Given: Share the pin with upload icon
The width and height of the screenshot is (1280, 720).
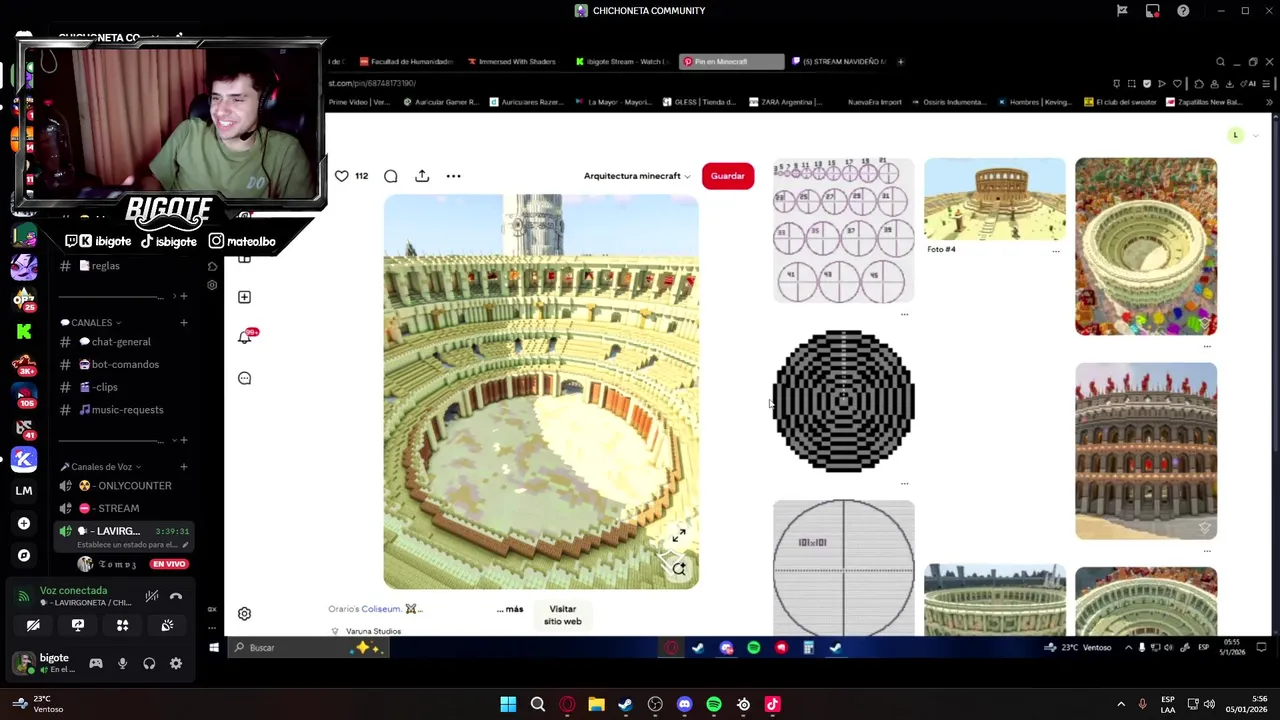Looking at the screenshot, I should 422,176.
